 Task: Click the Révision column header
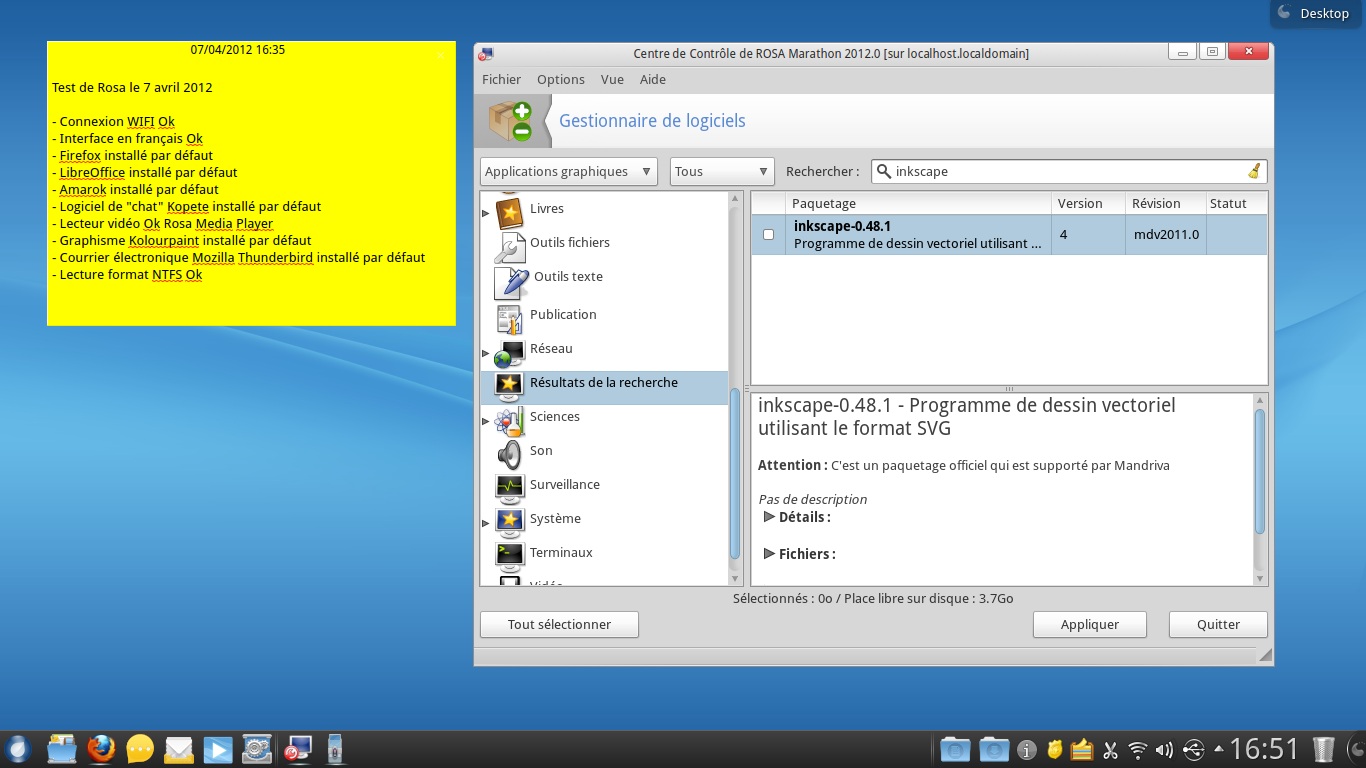(x=1165, y=203)
